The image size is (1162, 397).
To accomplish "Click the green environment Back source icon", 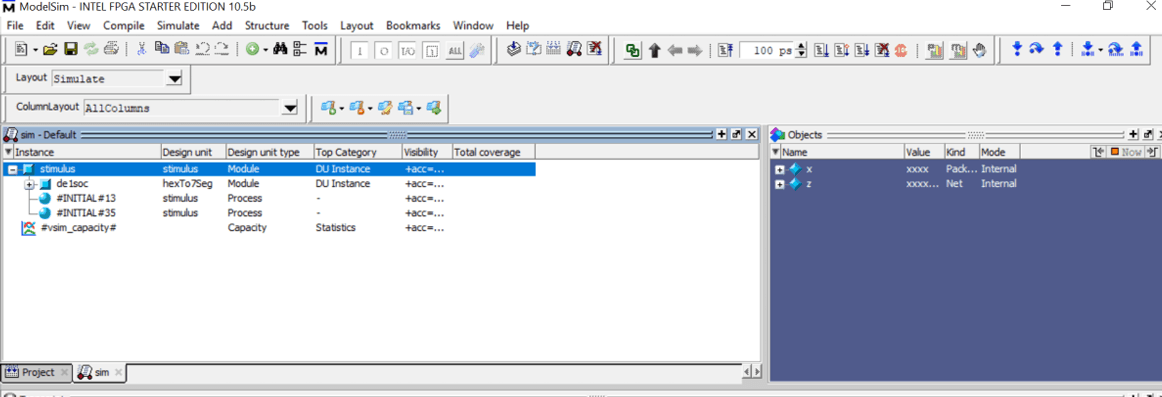I will [x=633, y=50].
